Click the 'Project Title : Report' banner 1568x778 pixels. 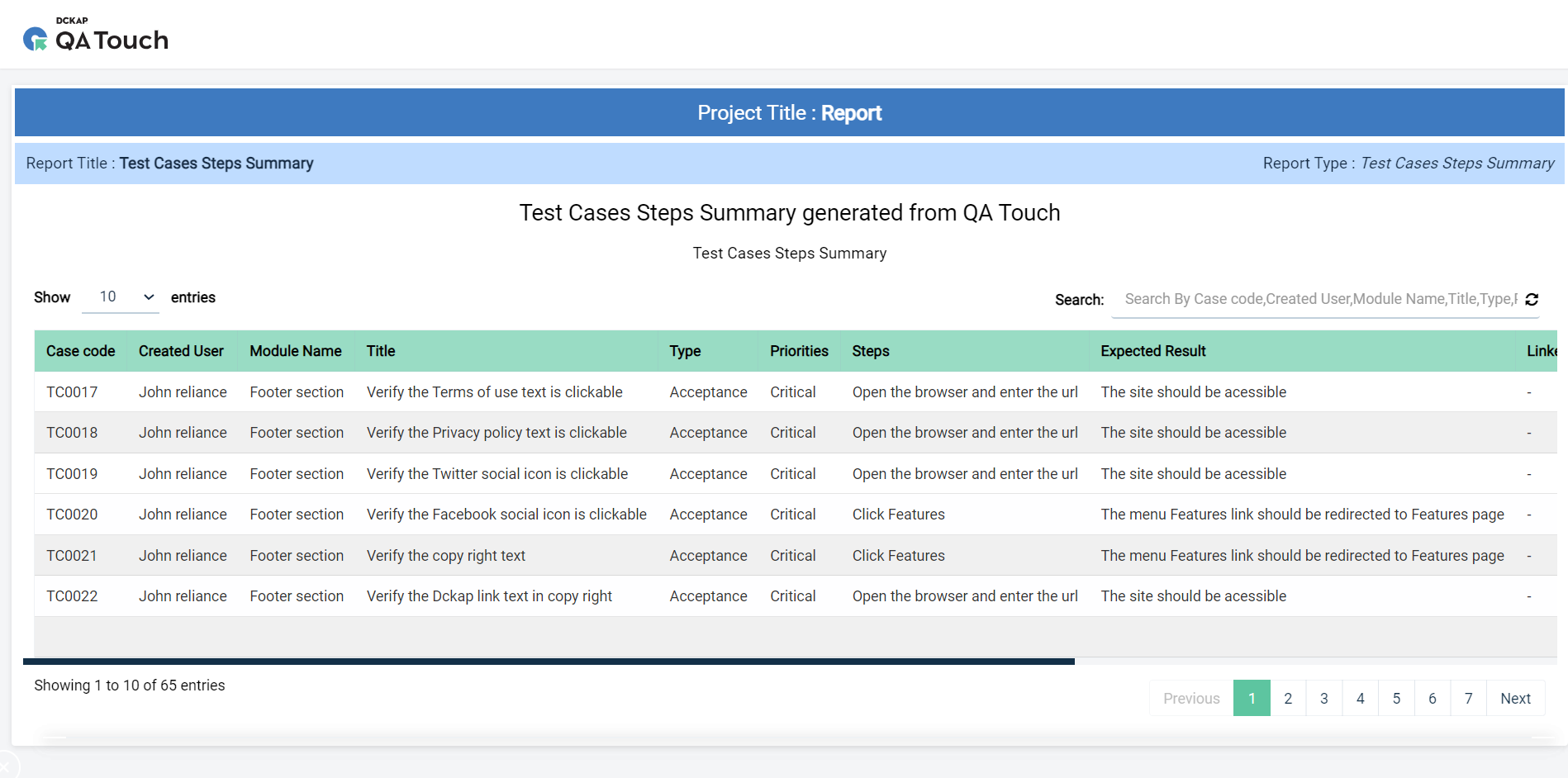pos(790,113)
